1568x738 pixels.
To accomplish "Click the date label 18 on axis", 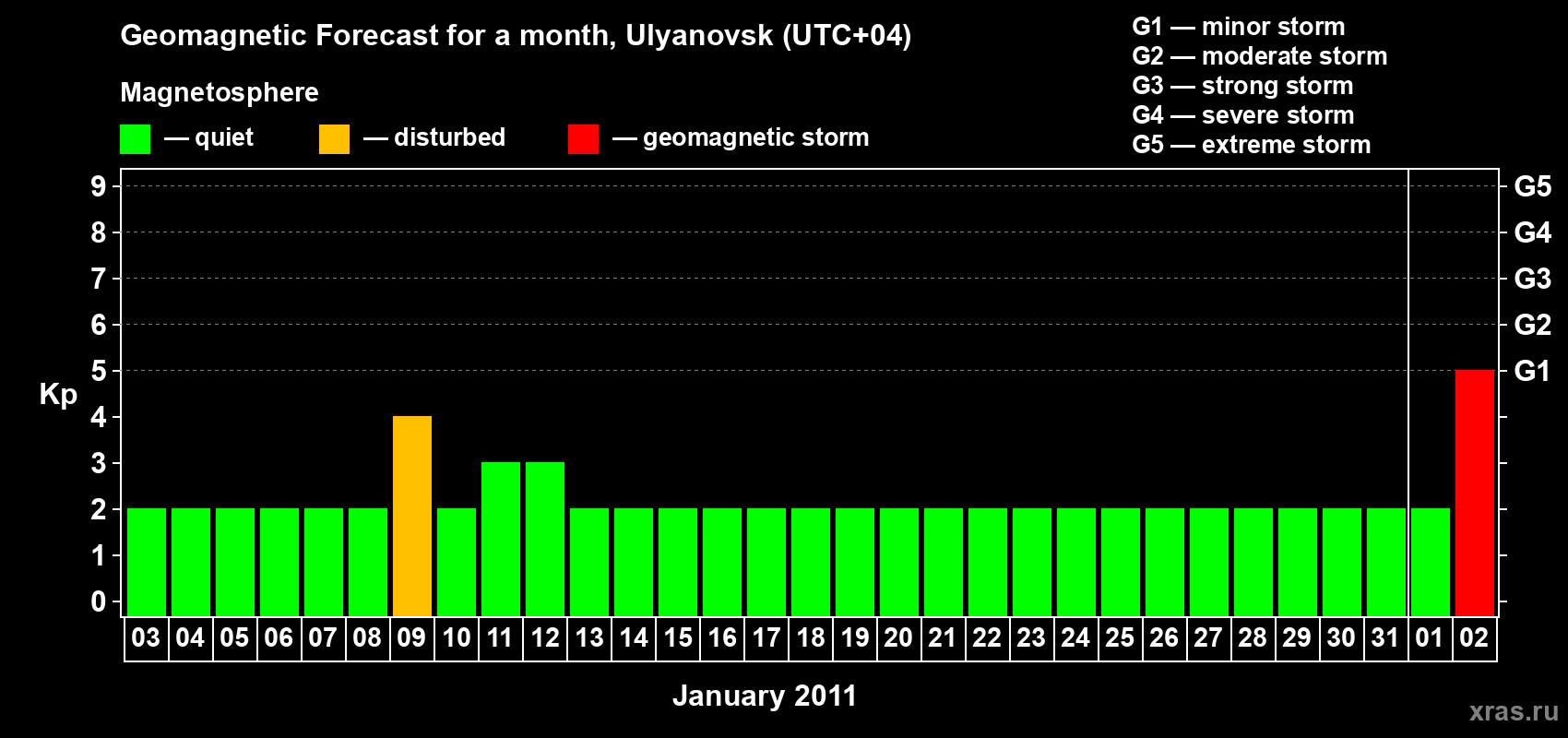I will pos(811,638).
